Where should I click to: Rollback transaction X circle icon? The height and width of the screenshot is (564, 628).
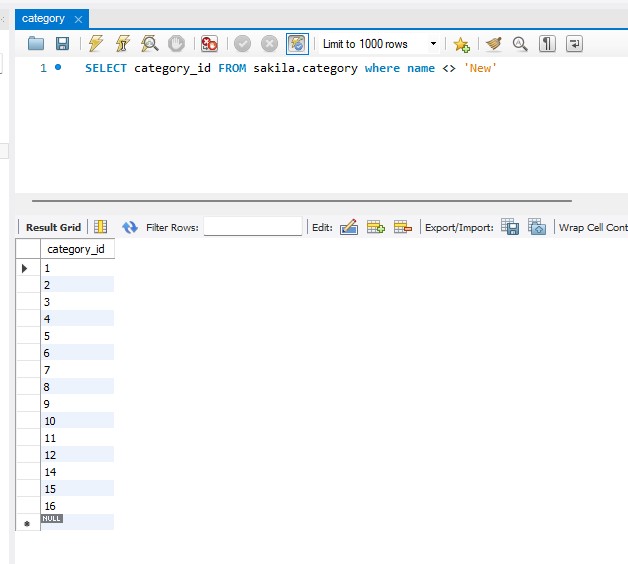pyautogui.click(x=269, y=43)
